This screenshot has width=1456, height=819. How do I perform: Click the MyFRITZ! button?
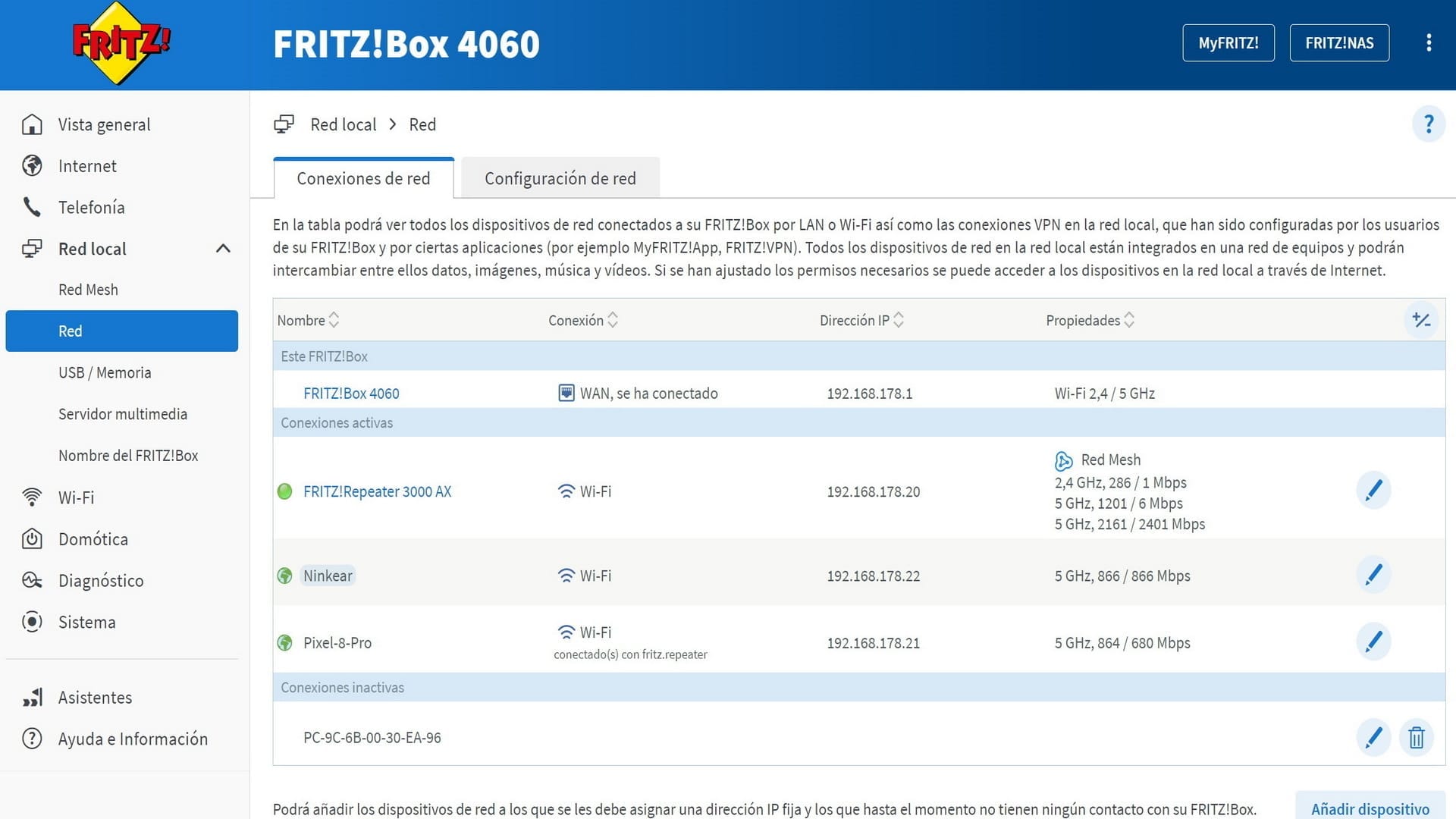[x=1228, y=42]
